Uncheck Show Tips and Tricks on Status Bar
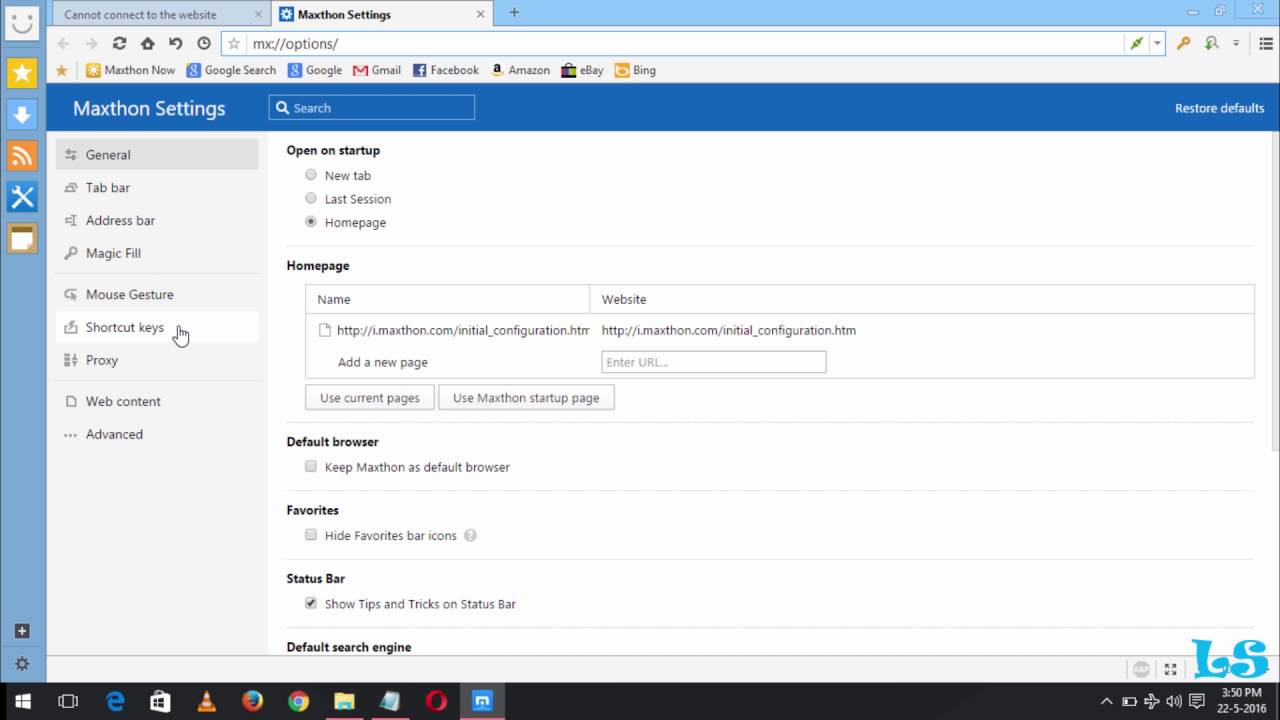Viewport: 1280px width, 720px height. point(311,603)
